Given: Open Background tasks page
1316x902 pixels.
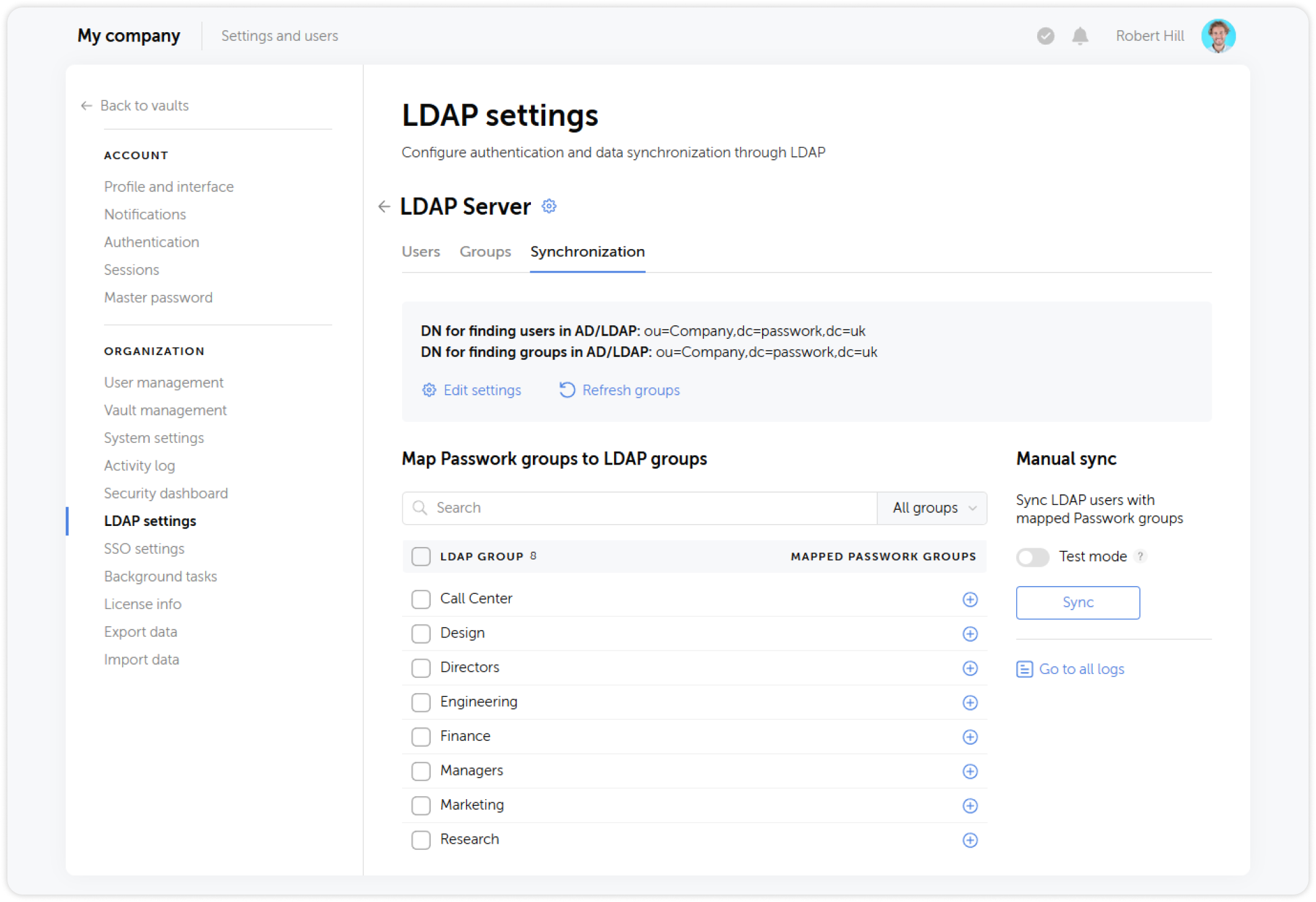Looking at the screenshot, I should coord(160,577).
